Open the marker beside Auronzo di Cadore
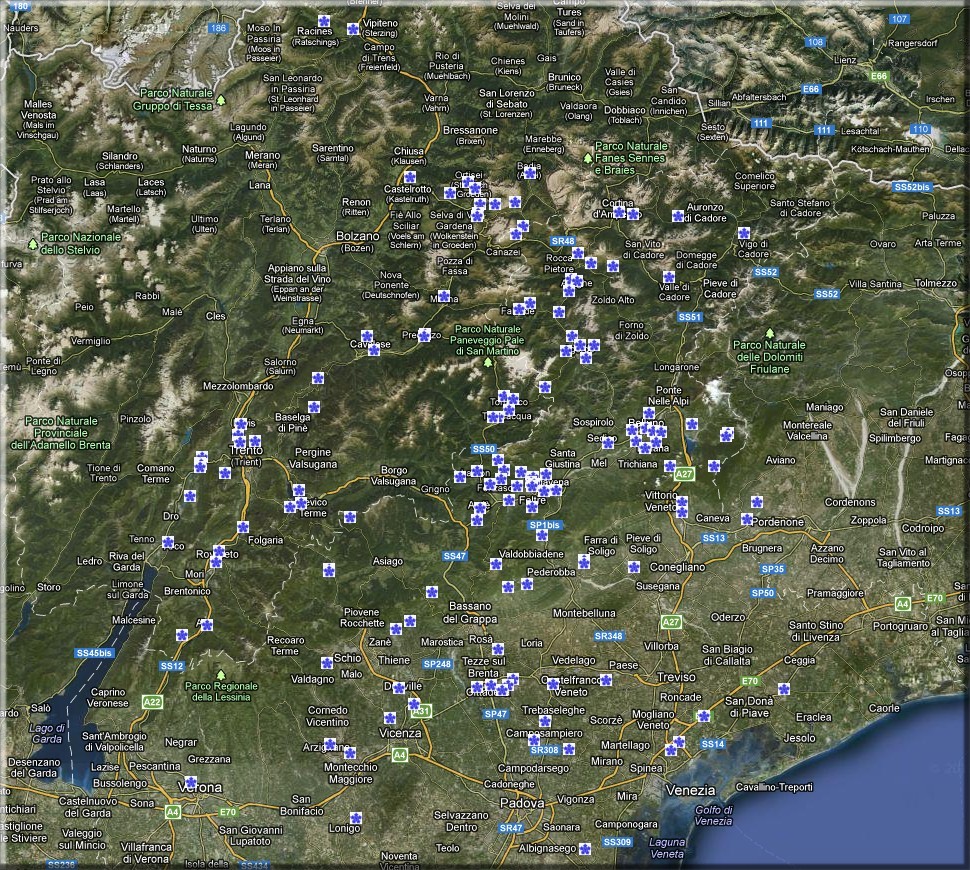The height and width of the screenshot is (870, 970). [677, 216]
